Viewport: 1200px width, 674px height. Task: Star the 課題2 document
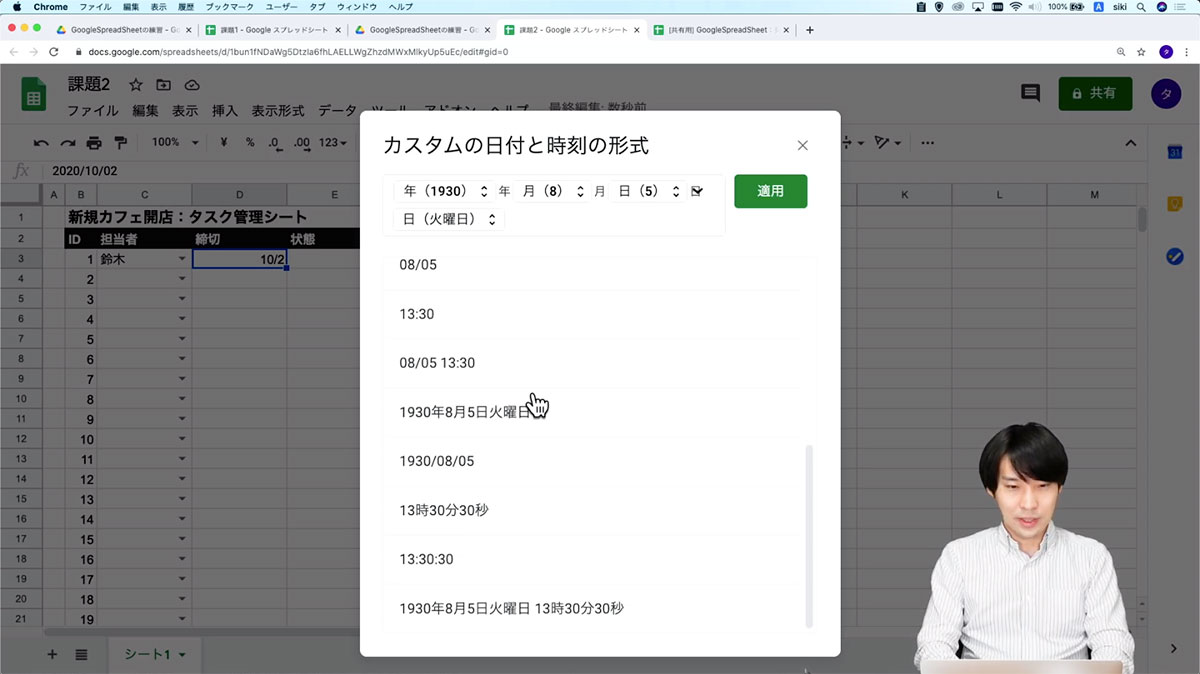[136, 85]
